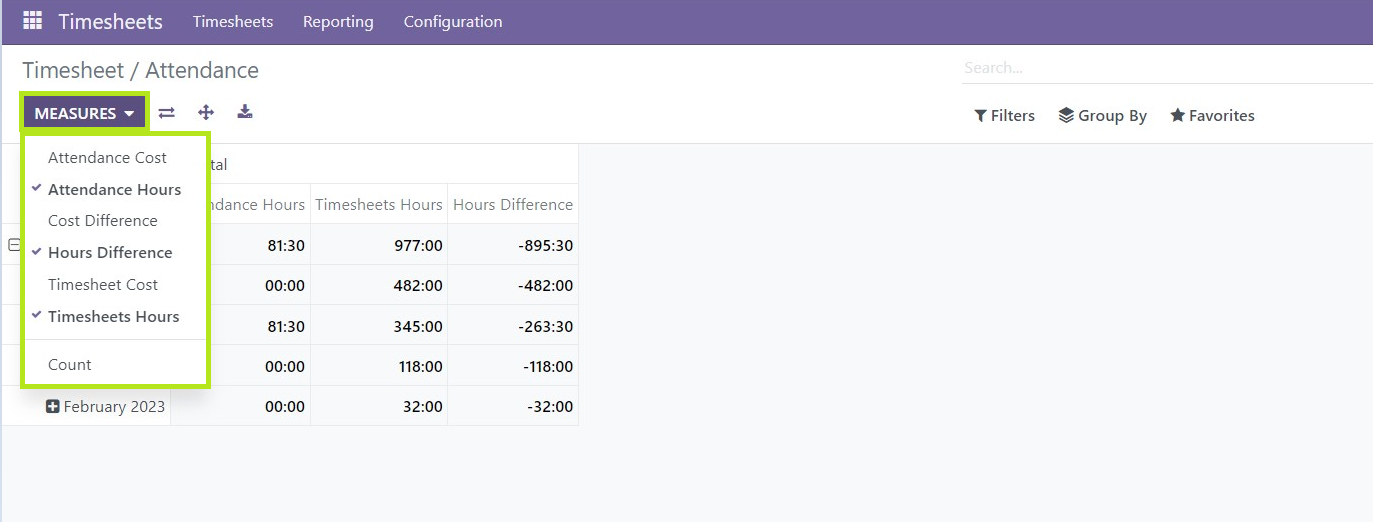Go to the Timesheets app title

point(110,21)
